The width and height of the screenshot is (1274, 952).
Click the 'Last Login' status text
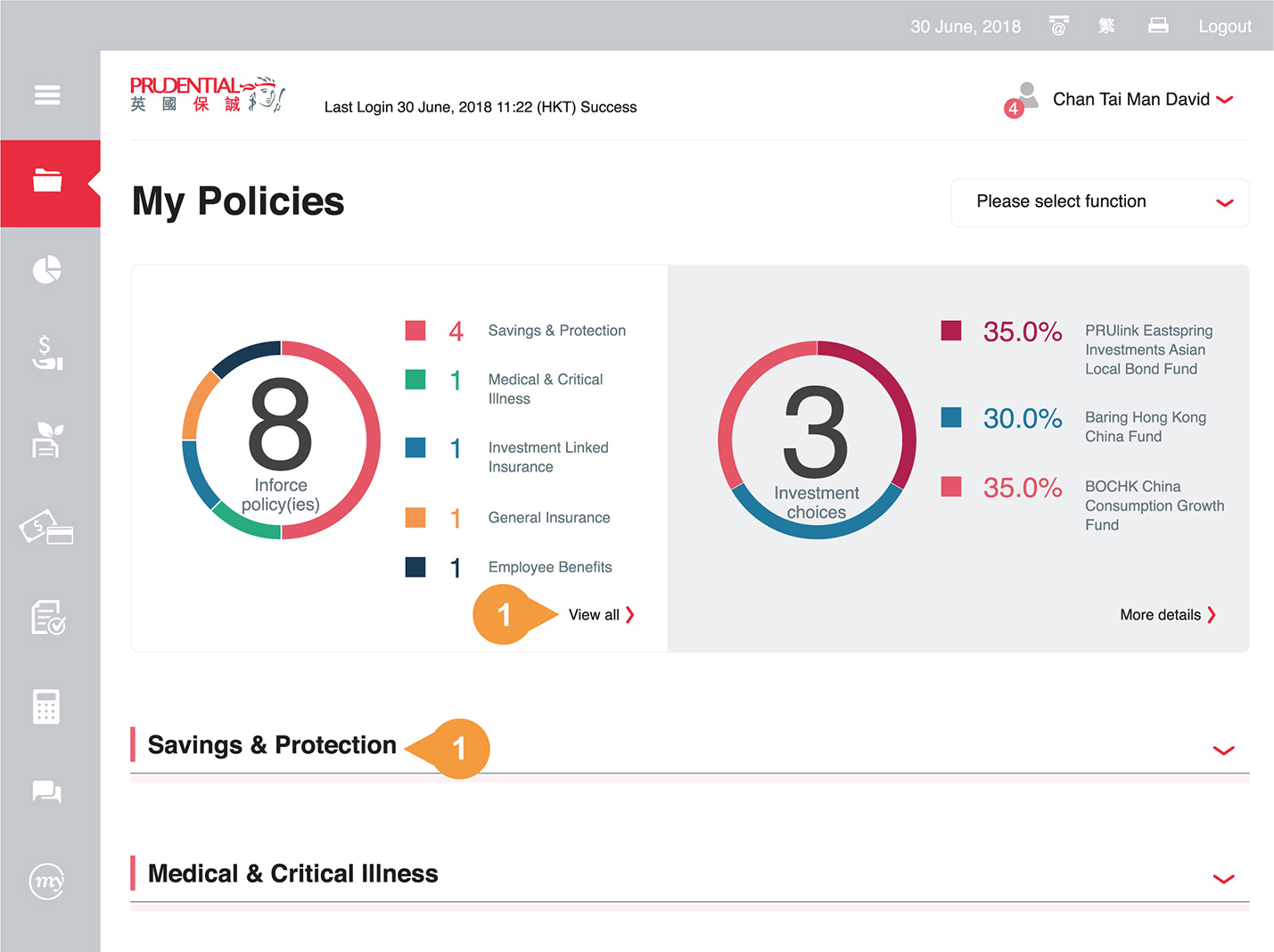pos(481,107)
